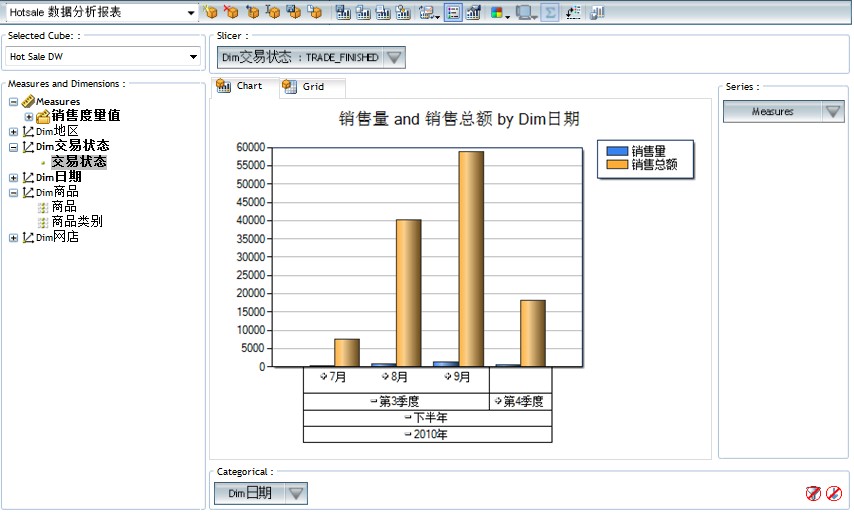Viewport: 854px width, 515px height.
Task: Click the blue 销售量 legend swatch
Action: click(617, 151)
